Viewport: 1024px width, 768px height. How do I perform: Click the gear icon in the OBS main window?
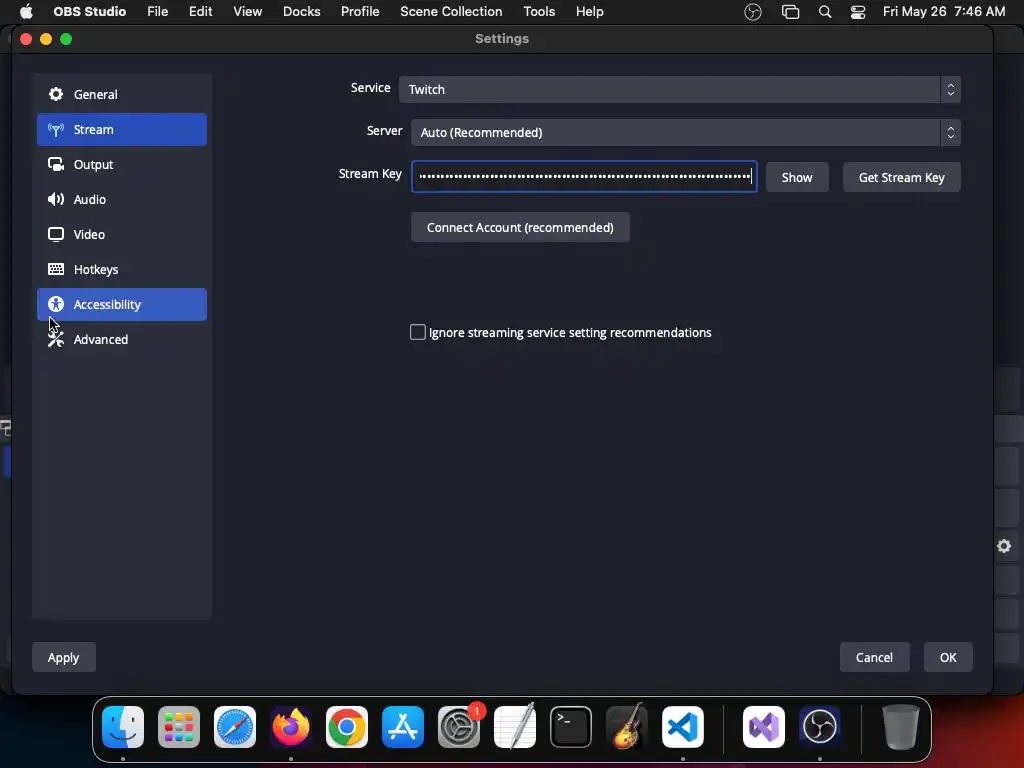(1004, 546)
